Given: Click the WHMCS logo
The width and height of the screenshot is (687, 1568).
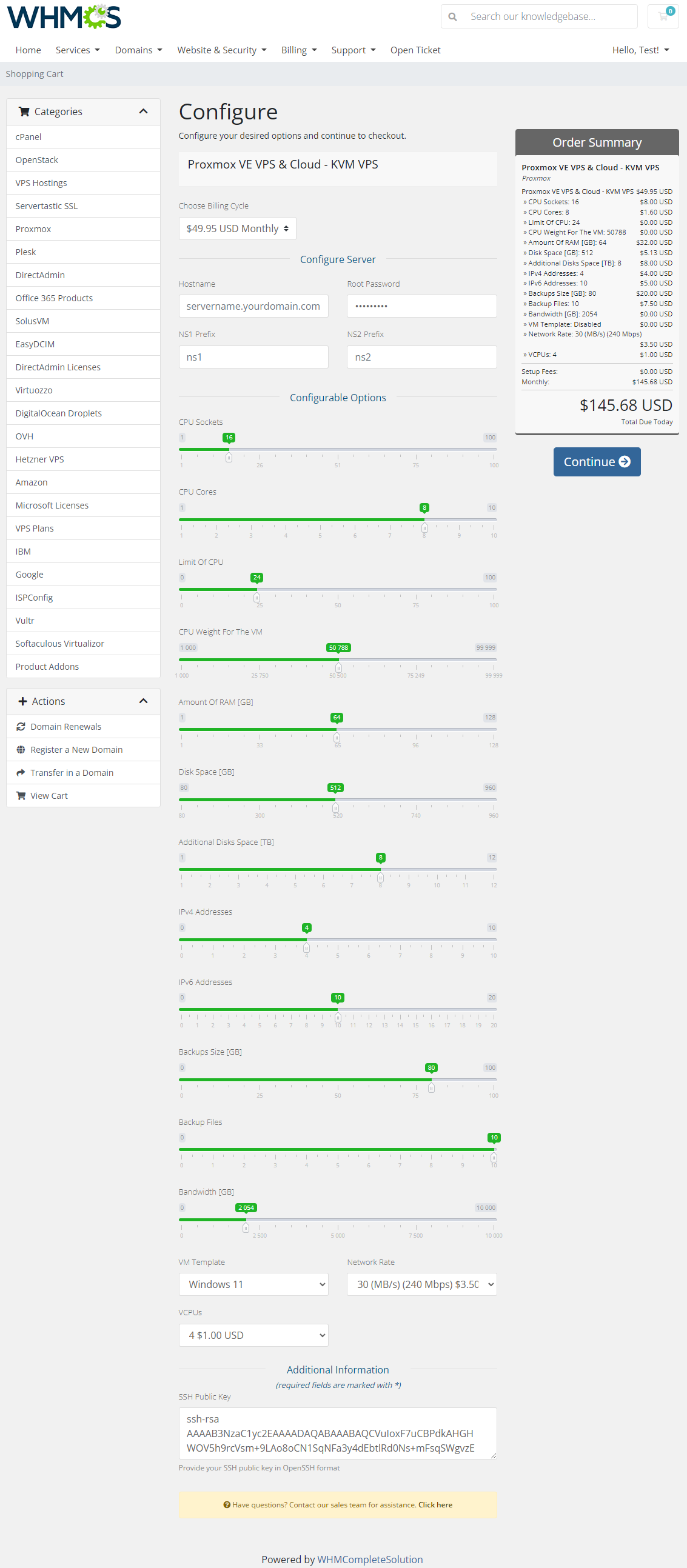Looking at the screenshot, I should point(62,16).
